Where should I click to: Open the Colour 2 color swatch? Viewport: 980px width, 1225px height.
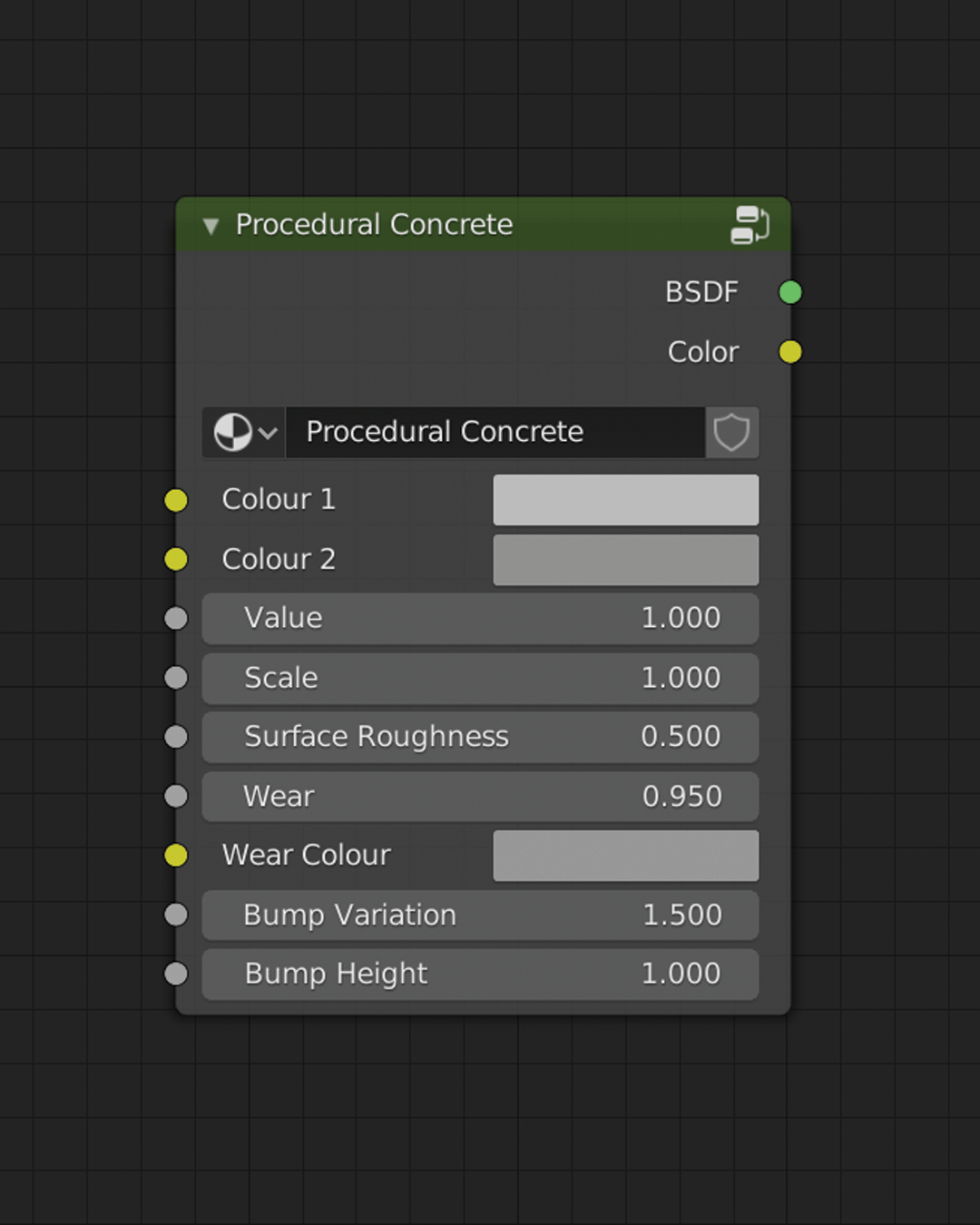click(x=625, y=559)
